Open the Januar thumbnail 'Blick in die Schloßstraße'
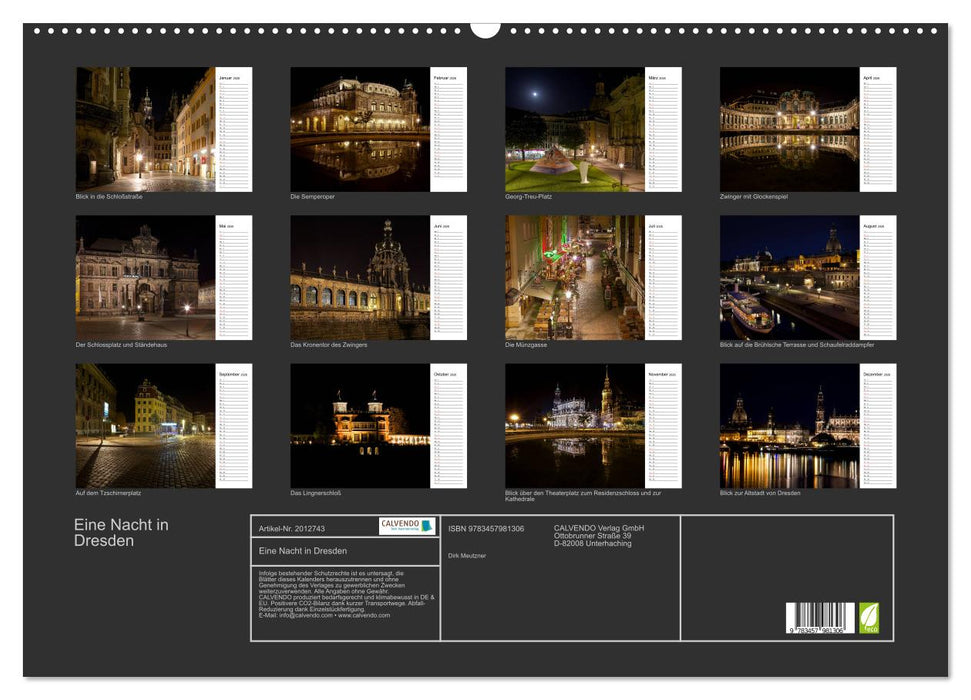Screen dimensions: 971x700 143,130
